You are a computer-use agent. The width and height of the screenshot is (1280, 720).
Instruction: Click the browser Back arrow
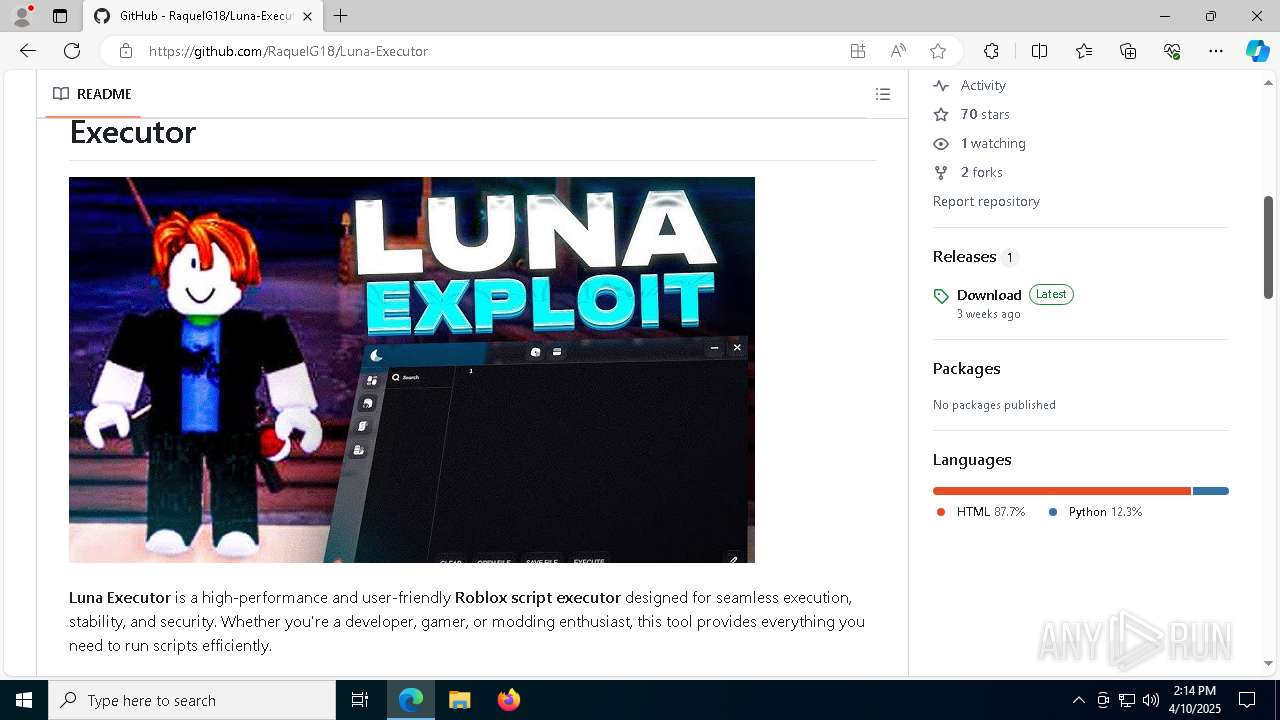[28, 51]
